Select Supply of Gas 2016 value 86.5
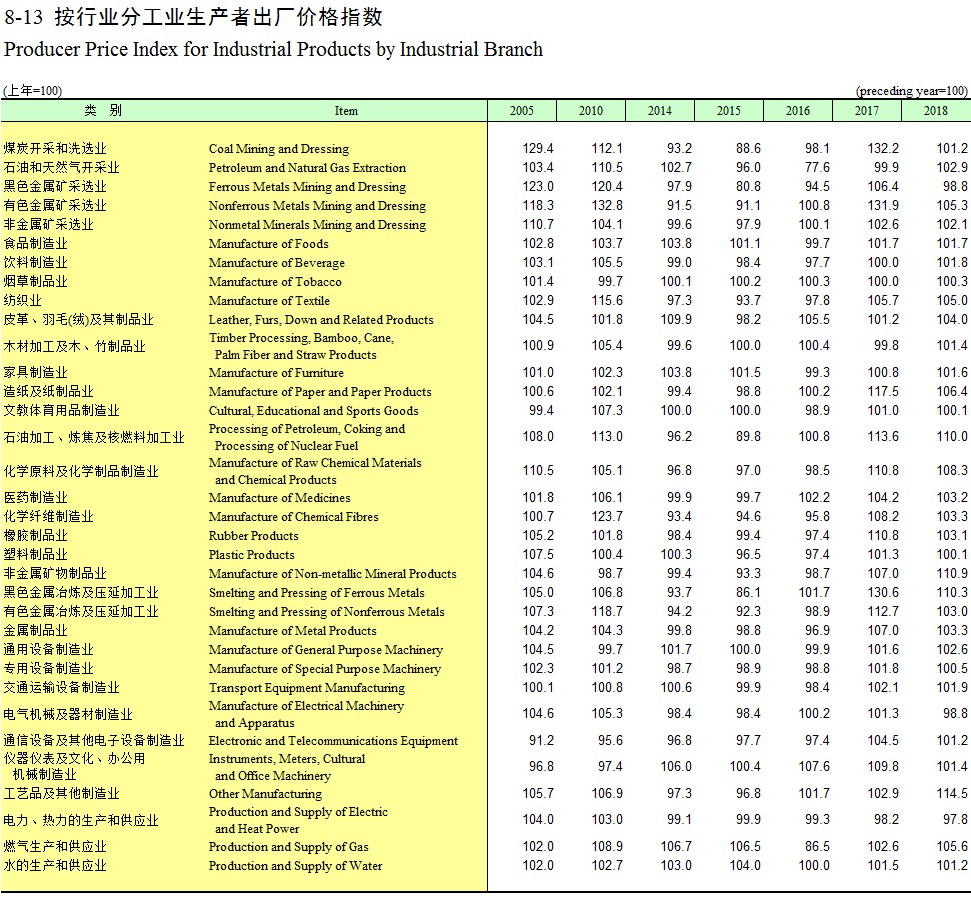Image resolution: width=971 pixels, height=914 pixels. pos(817,847)
